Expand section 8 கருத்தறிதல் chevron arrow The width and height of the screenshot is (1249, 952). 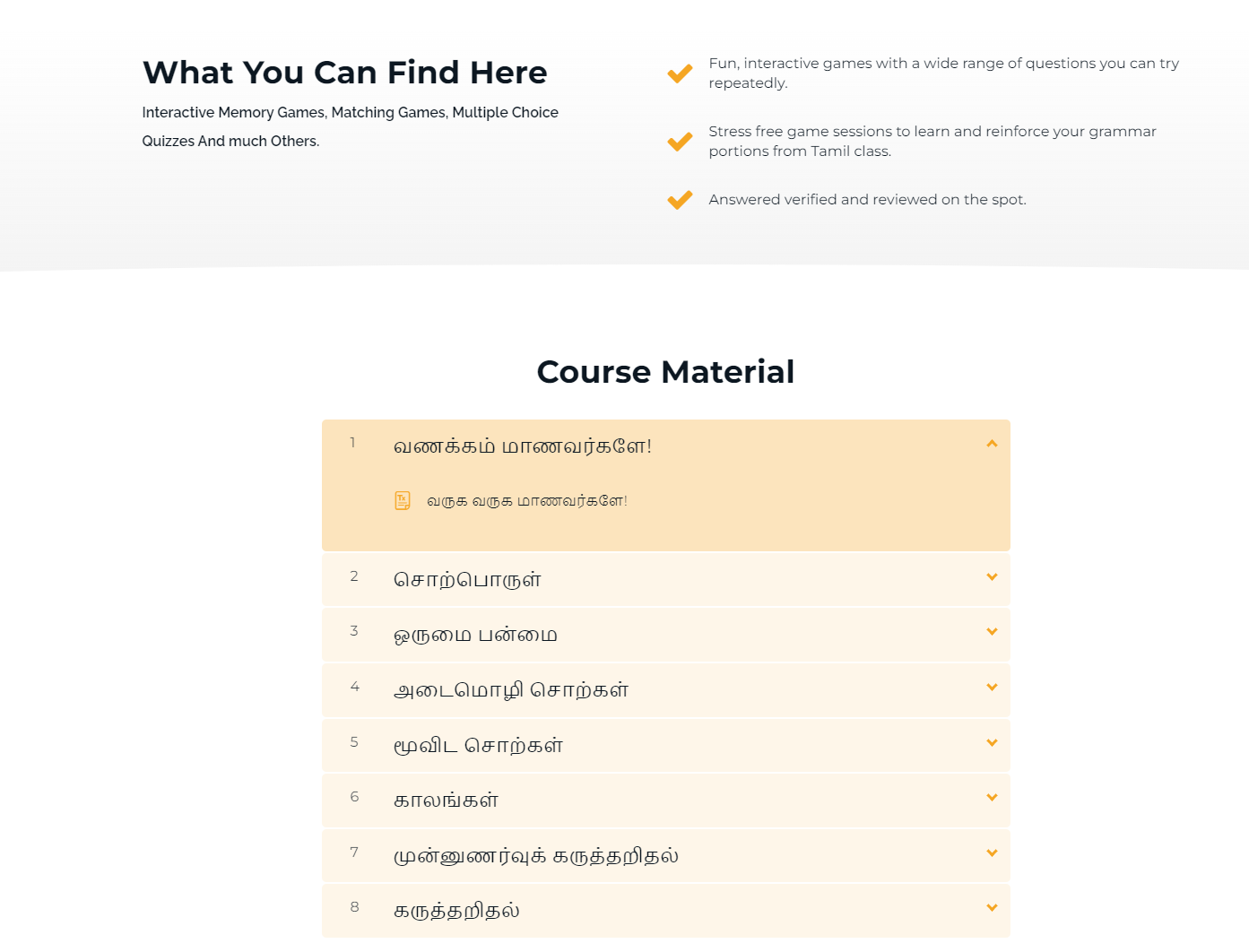click(x=992, y=908)
